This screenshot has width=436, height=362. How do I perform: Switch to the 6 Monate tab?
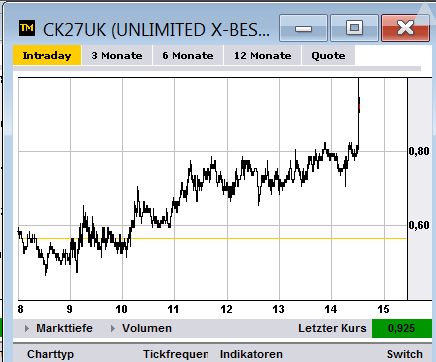[188, 55]
